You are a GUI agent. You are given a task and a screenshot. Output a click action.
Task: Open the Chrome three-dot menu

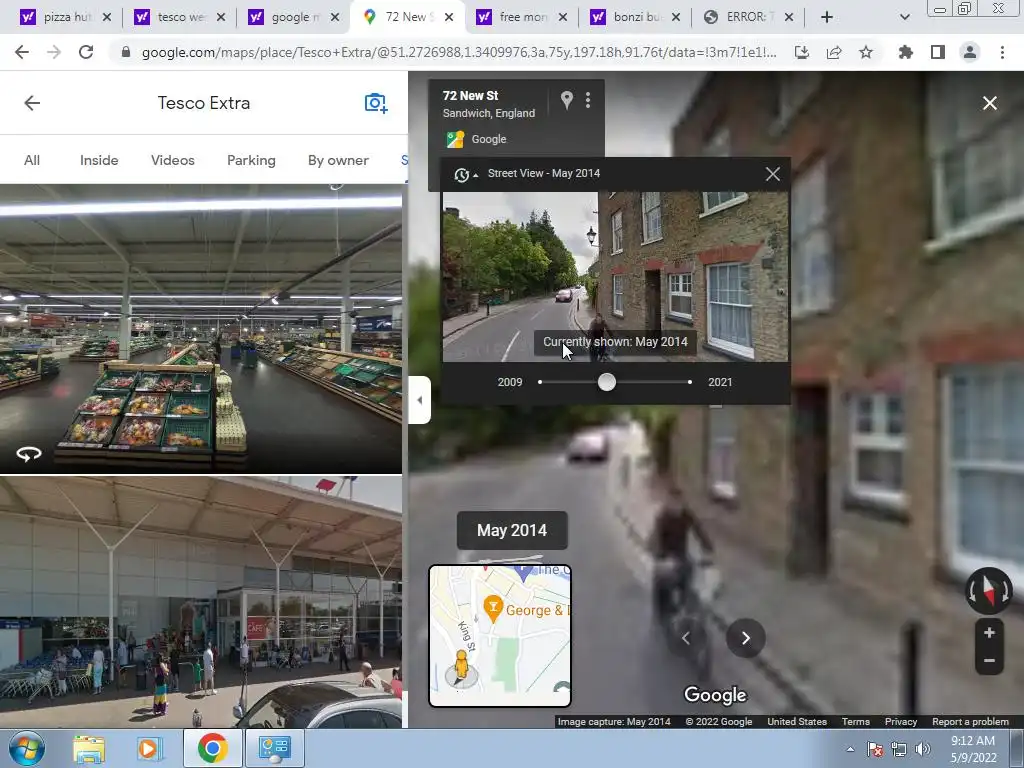click(x=1002, y=52)
